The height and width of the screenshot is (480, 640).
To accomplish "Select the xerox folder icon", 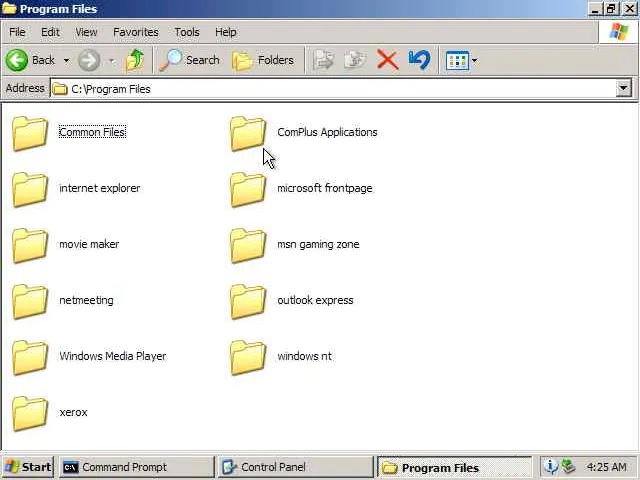I will point(30,413).
